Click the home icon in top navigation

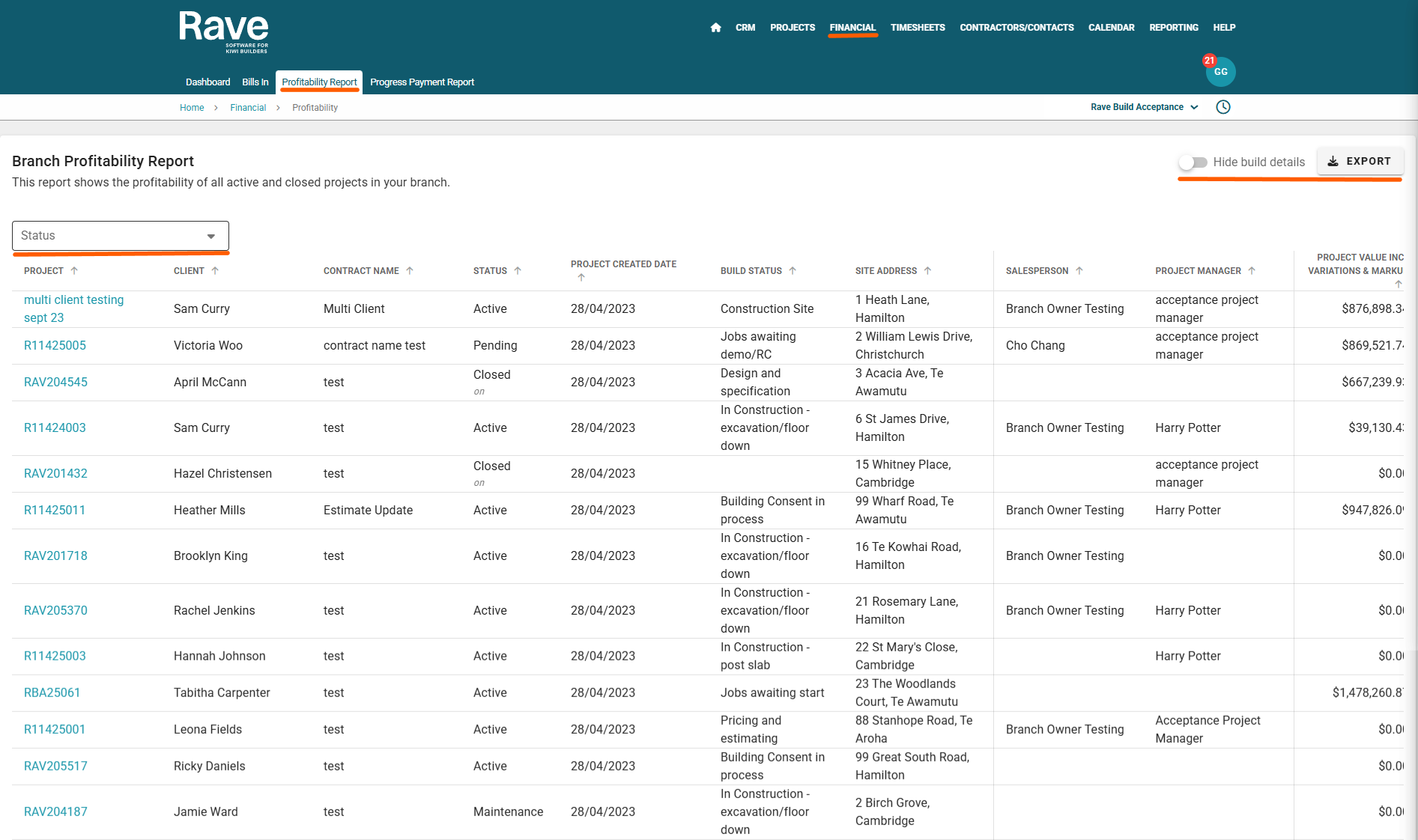click(x=715, y=28)
